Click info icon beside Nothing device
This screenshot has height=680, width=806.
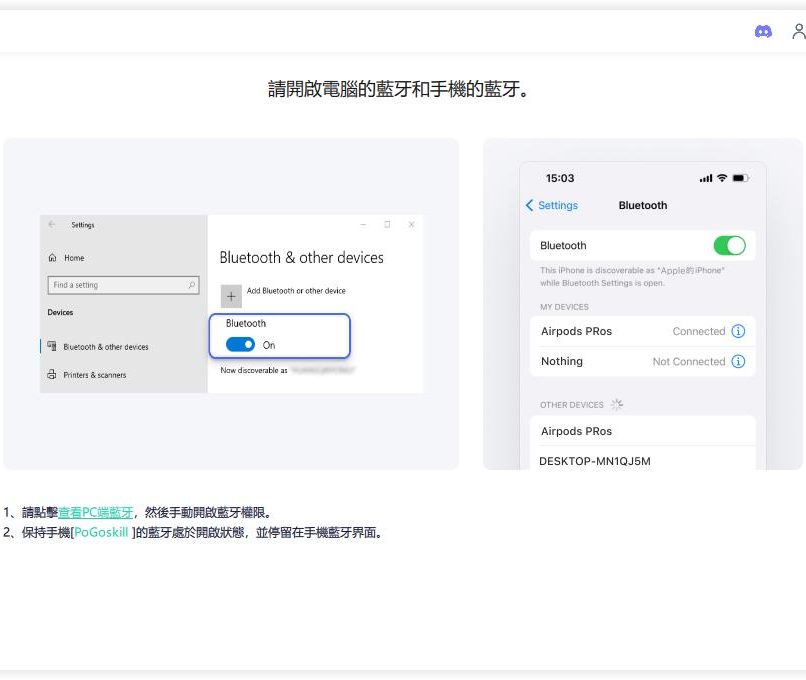point(738,361)
